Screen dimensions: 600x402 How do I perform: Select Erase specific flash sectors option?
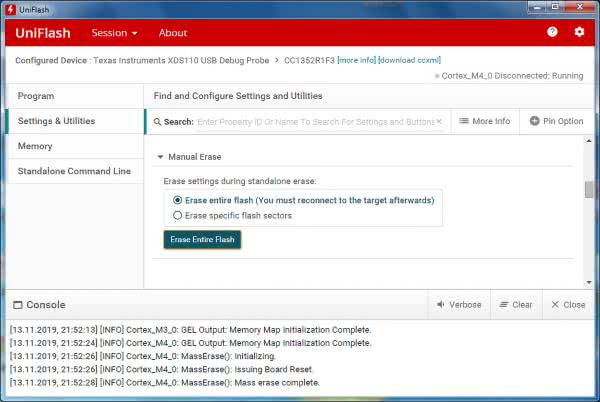point(178,215)
